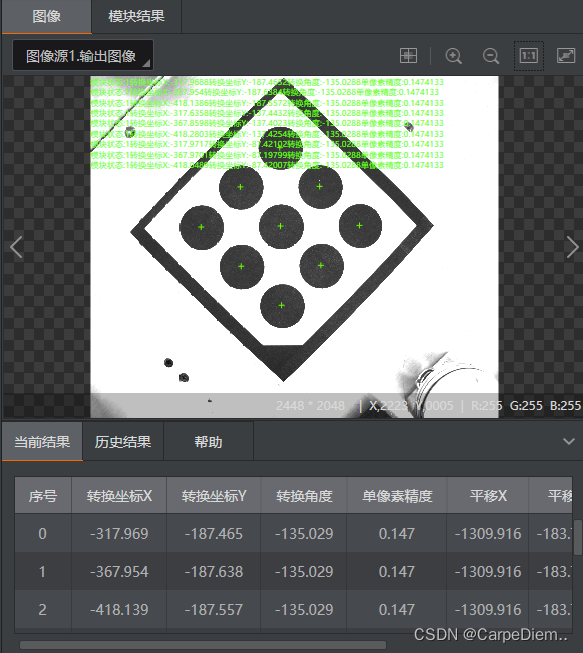Select row 1 index cell
This screenshot has height=653, width=583.
42,571
